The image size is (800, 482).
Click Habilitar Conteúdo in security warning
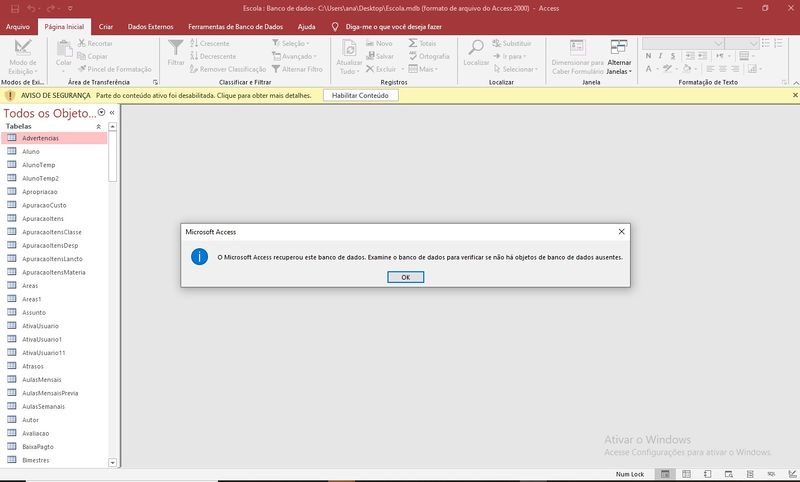360,95
